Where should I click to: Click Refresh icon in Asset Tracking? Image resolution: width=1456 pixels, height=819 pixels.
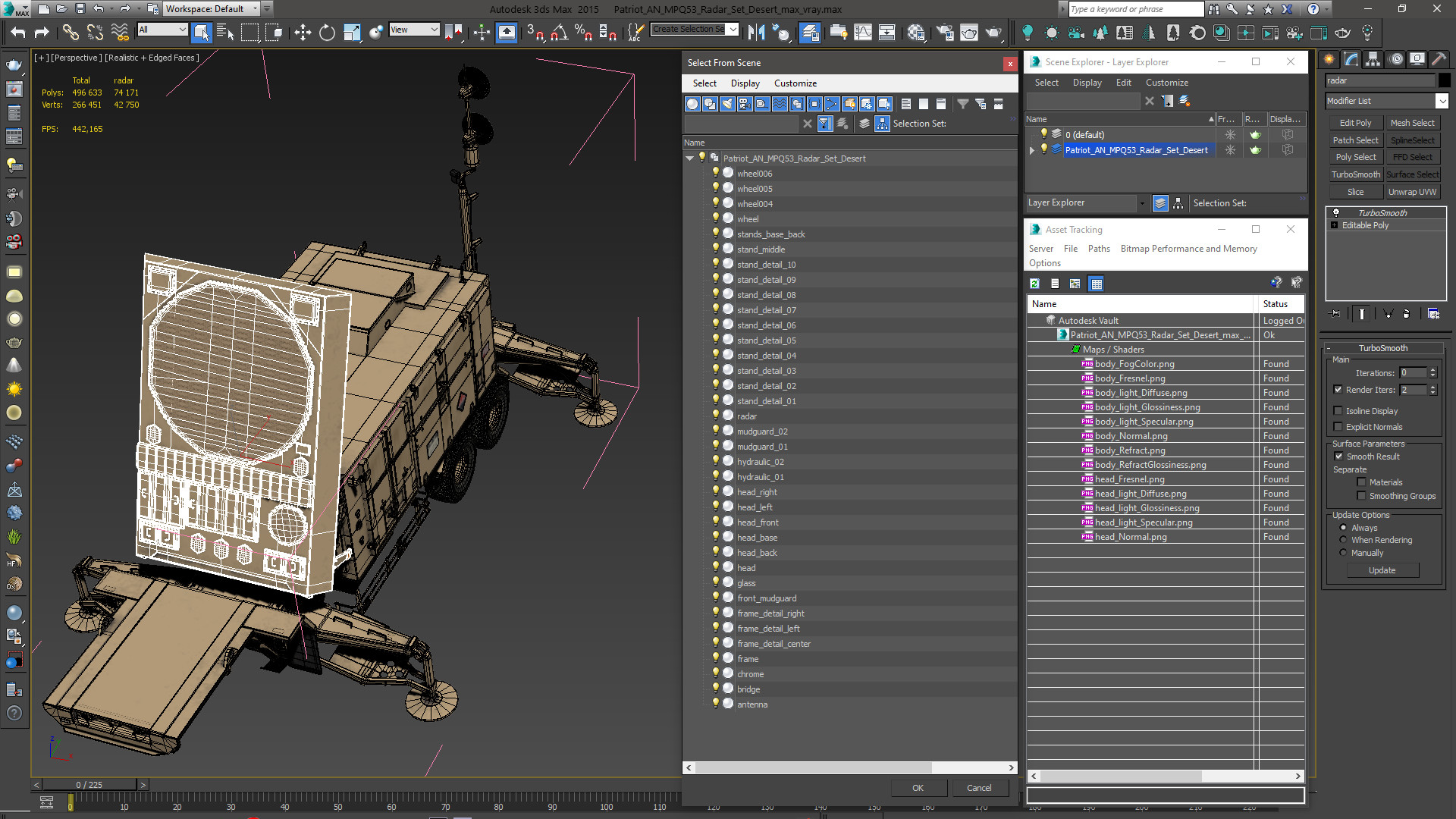[x=1034, y=284]
